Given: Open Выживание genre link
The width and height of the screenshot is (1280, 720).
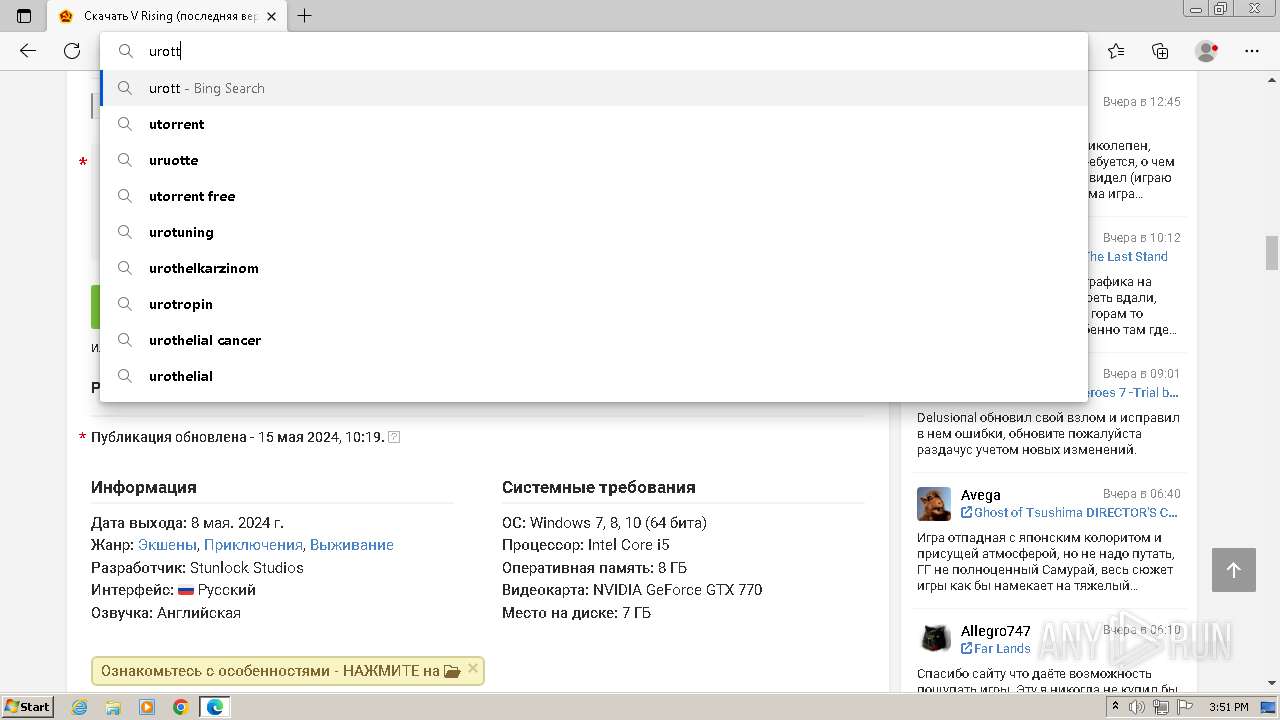Looking at the screenshot, I should (352, 545).
